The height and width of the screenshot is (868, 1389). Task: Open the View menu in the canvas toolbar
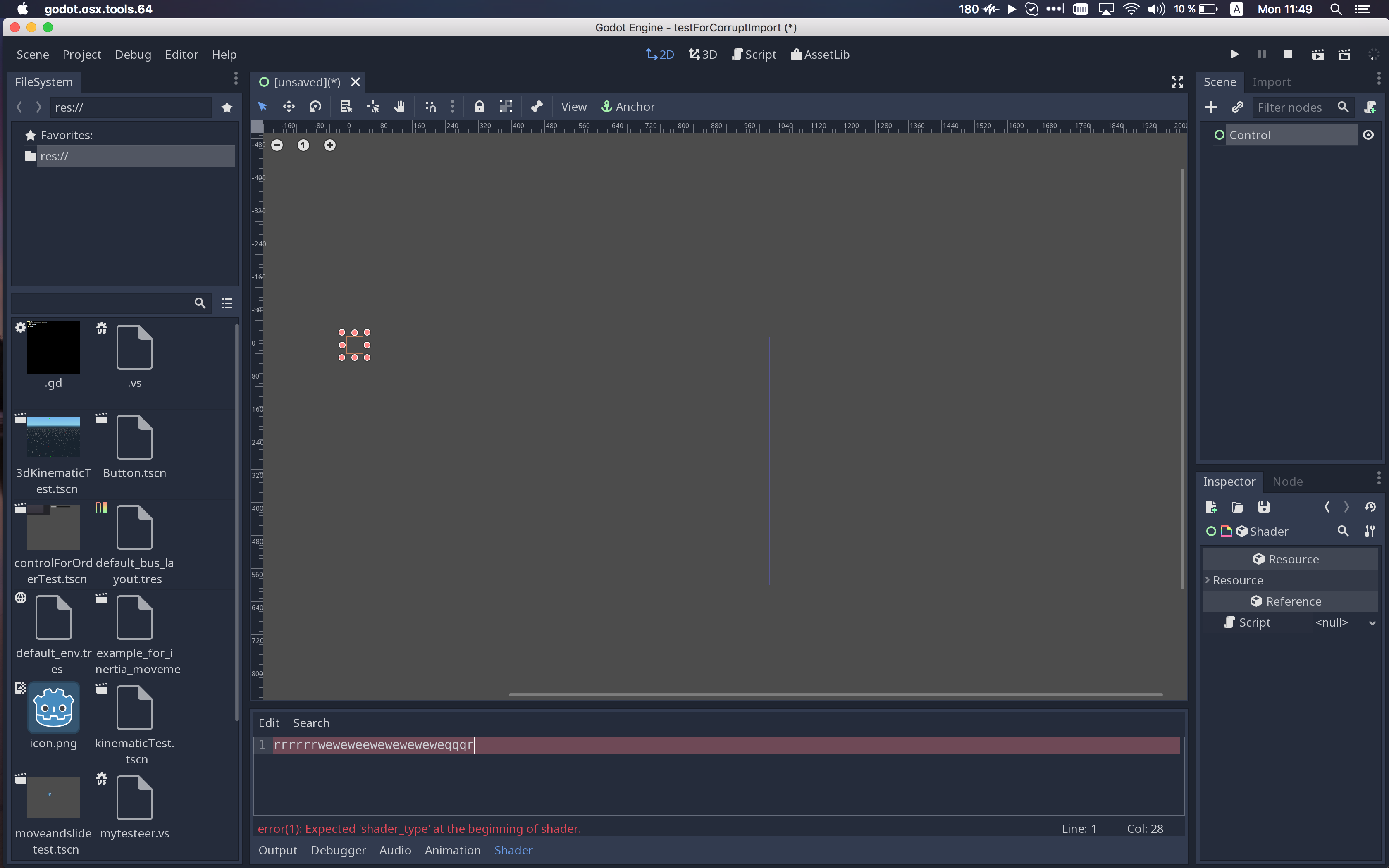point(573,106)
